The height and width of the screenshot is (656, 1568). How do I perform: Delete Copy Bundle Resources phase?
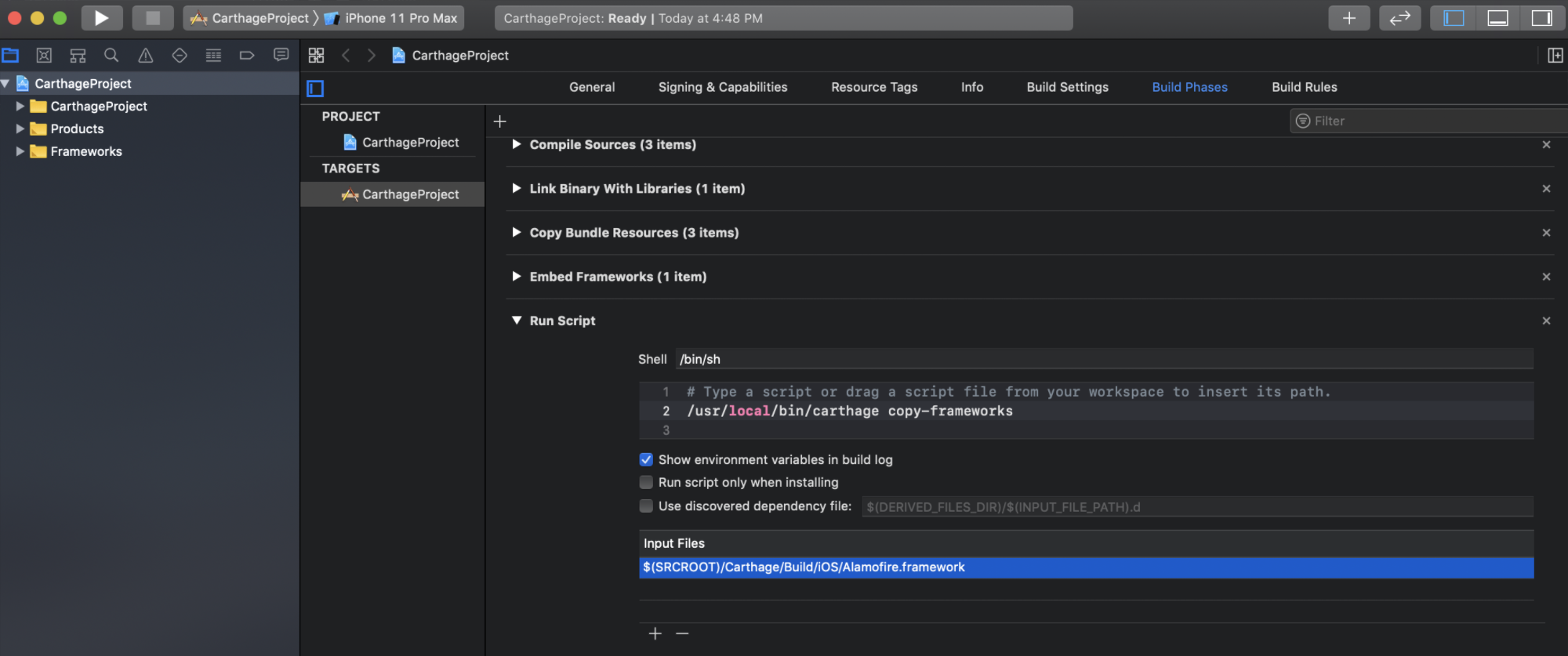point(1546,232)
